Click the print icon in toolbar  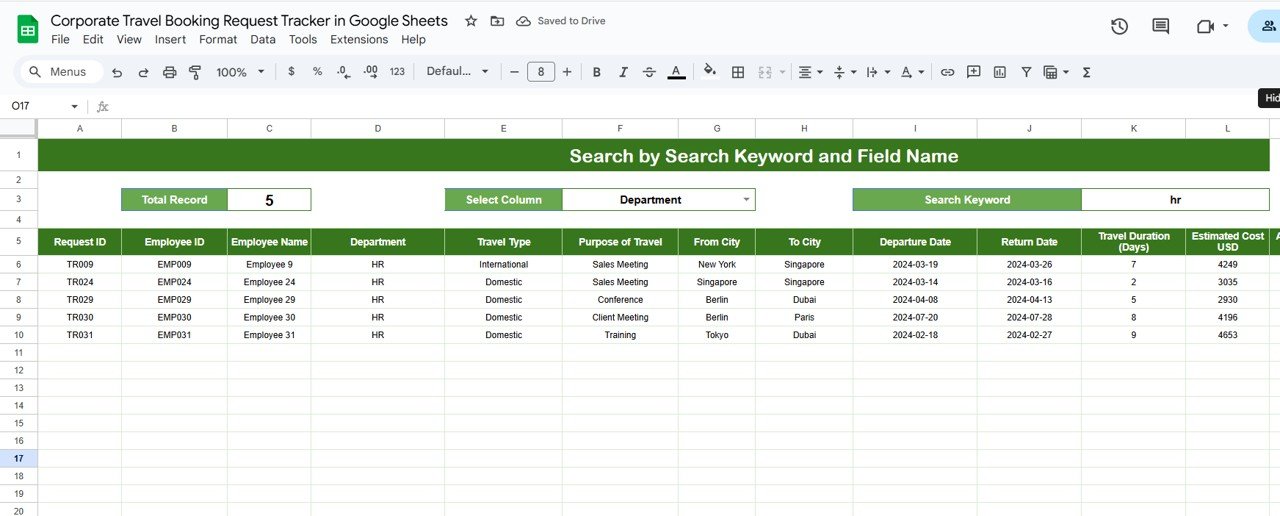coord(169,72)
